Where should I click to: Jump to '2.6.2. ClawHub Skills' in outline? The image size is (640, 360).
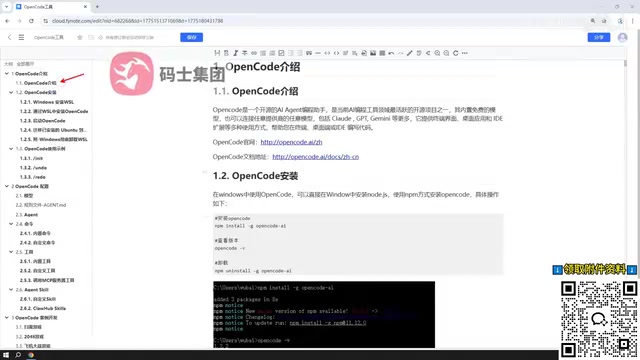(43, 308)
